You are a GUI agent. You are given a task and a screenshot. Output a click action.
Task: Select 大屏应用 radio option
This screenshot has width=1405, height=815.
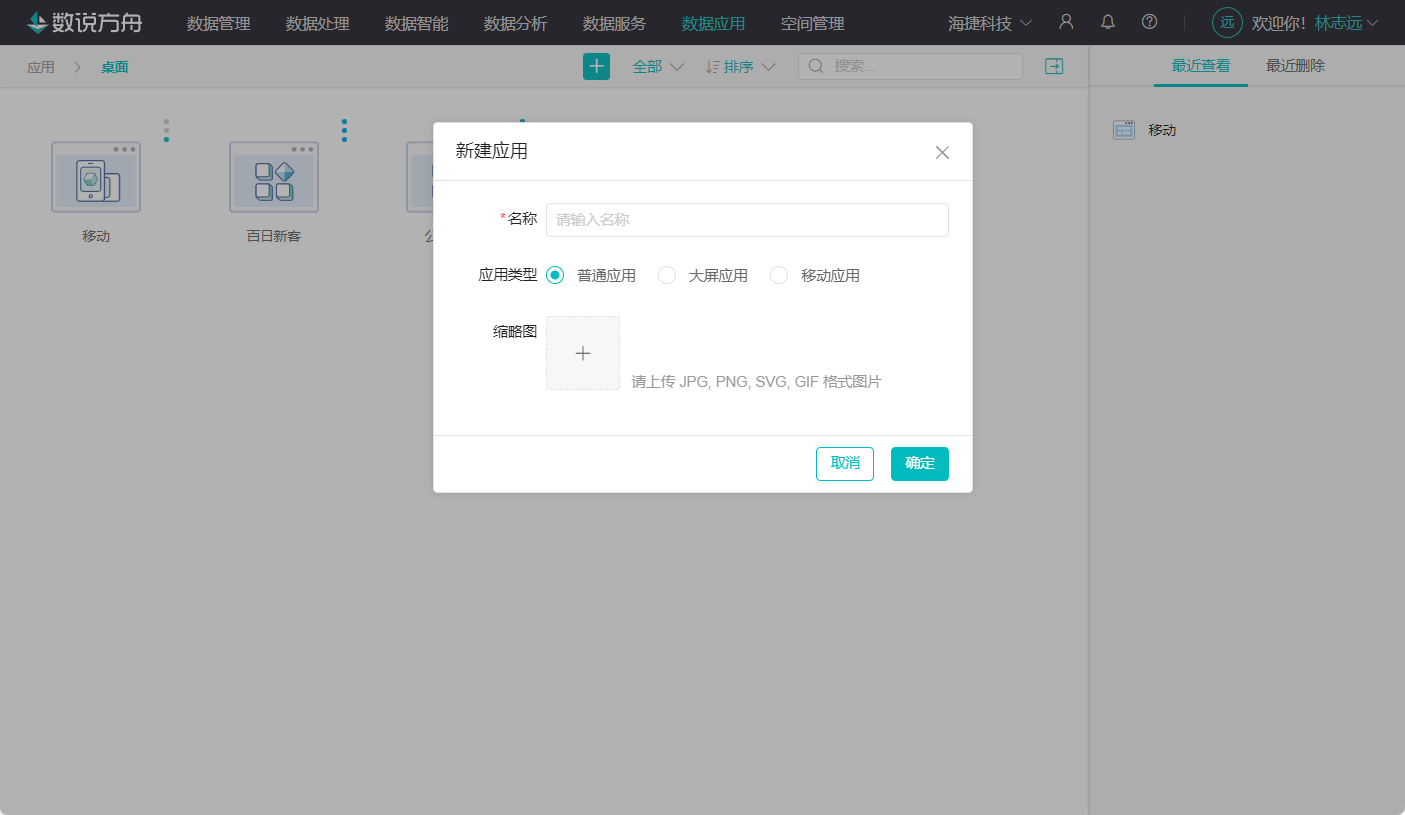[x=667, y=275]
